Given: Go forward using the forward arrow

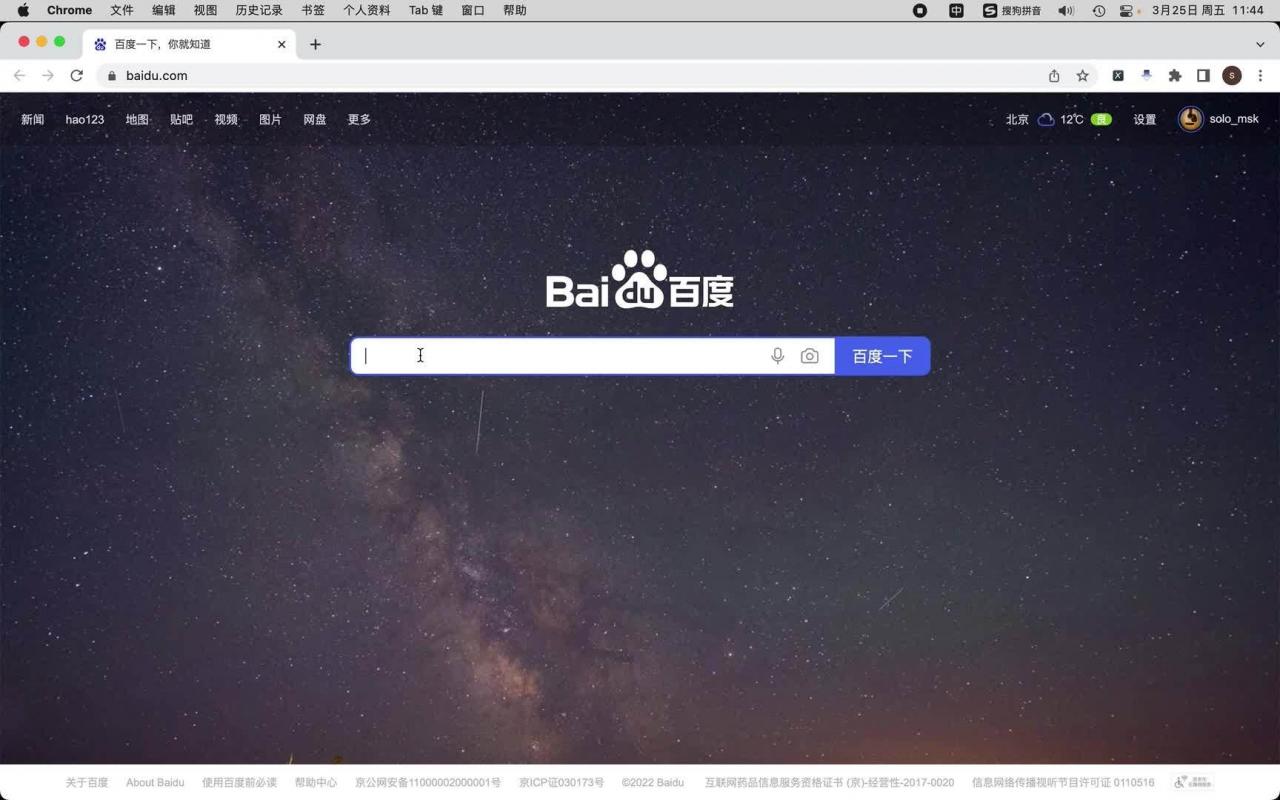Looking at the screenshot, I should (x=47, y=76).
